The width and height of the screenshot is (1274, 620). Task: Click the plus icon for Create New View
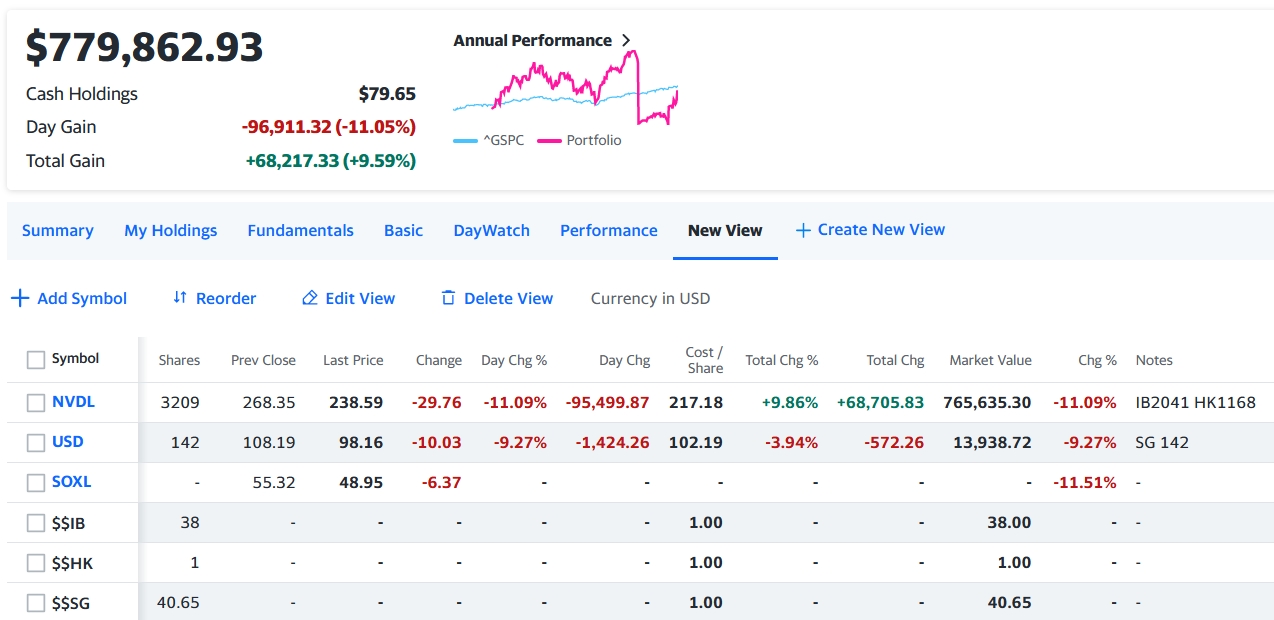(802, 230)
